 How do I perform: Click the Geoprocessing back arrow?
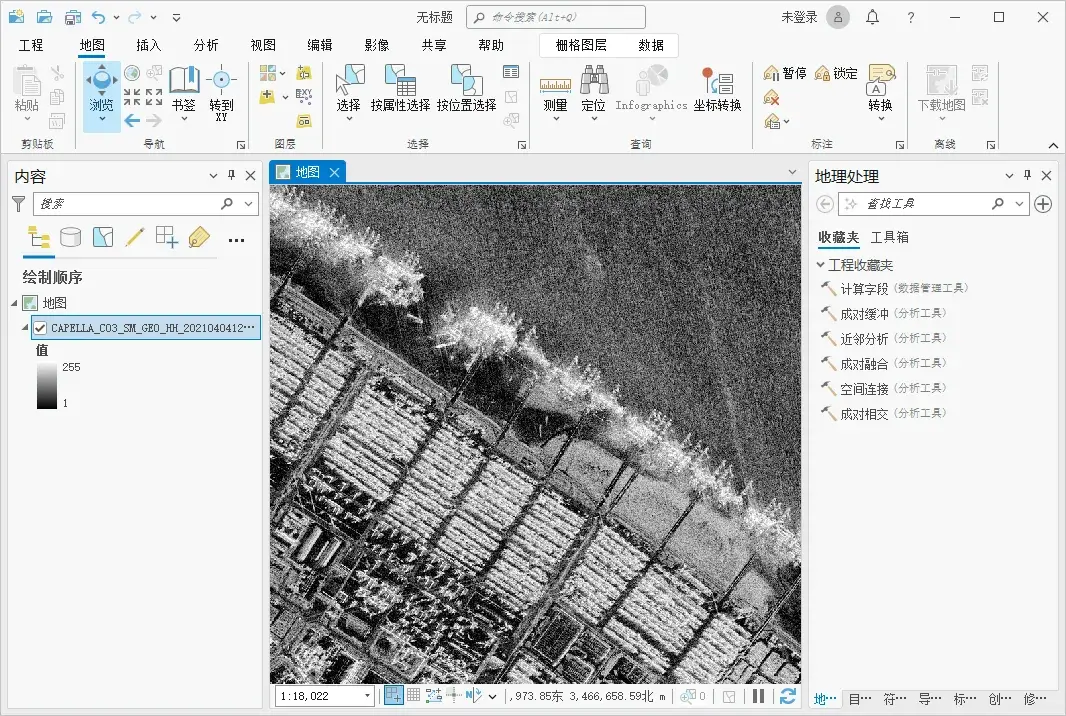[825, 203]
